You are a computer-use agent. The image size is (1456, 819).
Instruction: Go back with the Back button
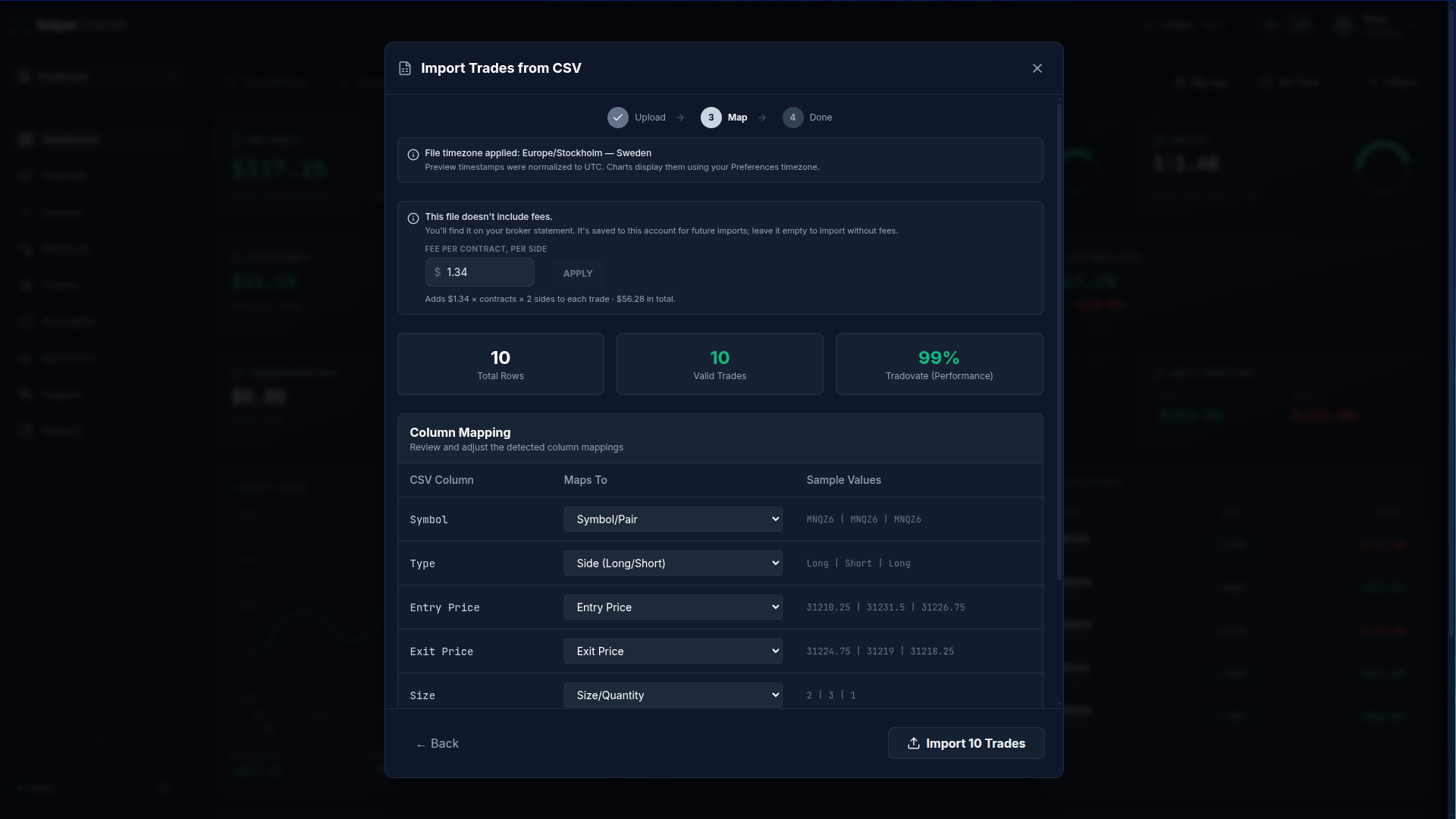pyautogui.click(x=438, y=744)
